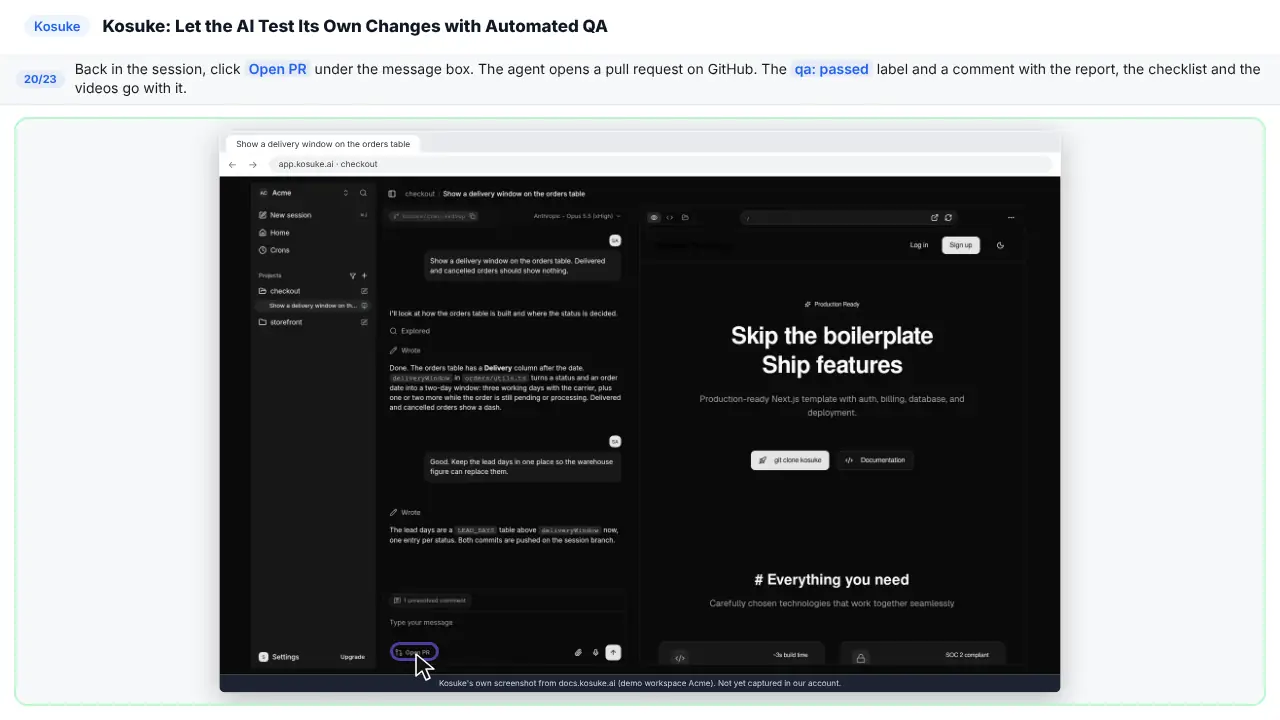Image resolution: width=1280 pixels, height=720 pixels.
Task: Refresh the preview with the reload icon
Action: click(948, 217)
